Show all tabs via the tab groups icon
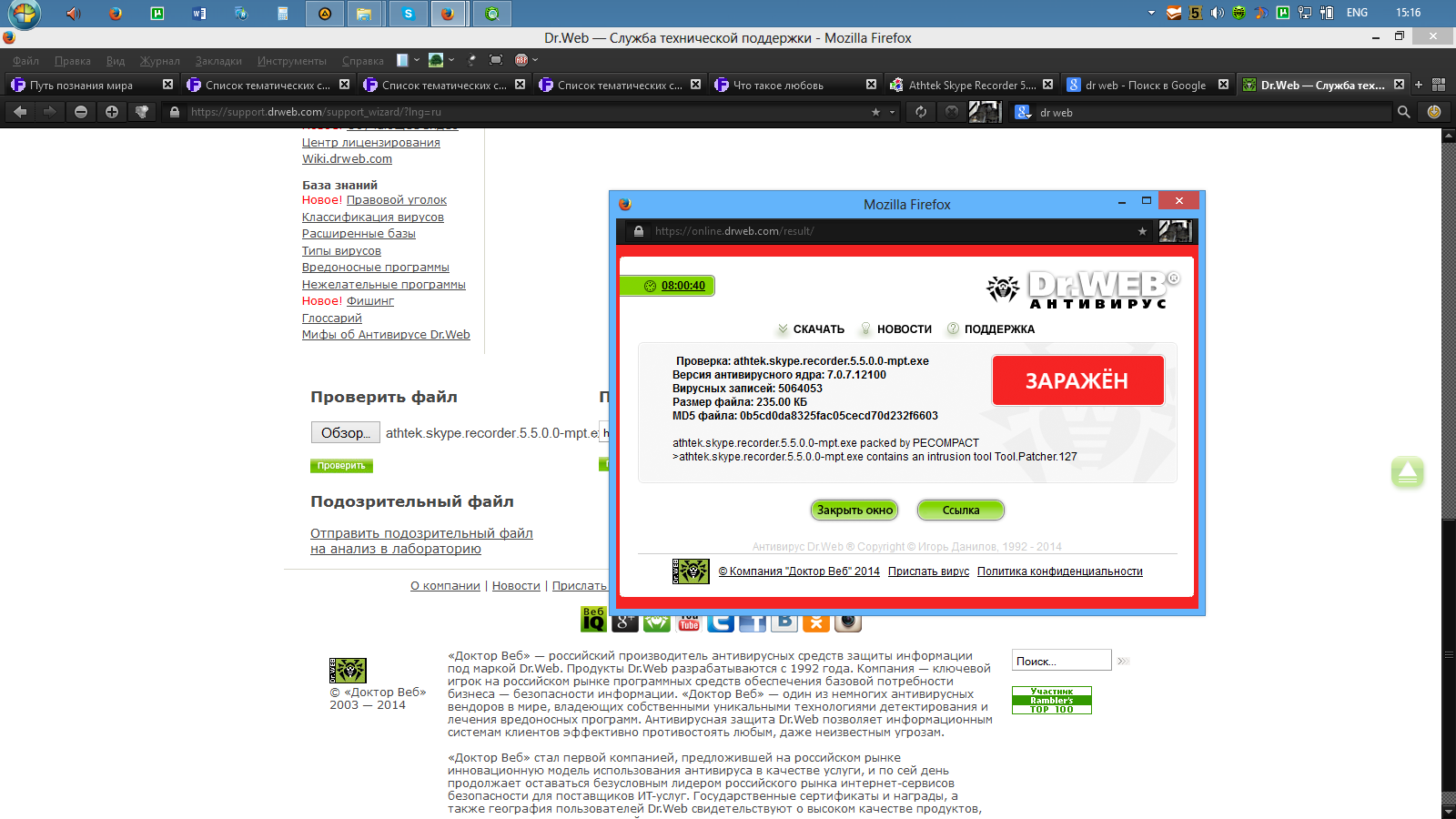This screenshot has width=1456, height=819. coord(1439,85)
